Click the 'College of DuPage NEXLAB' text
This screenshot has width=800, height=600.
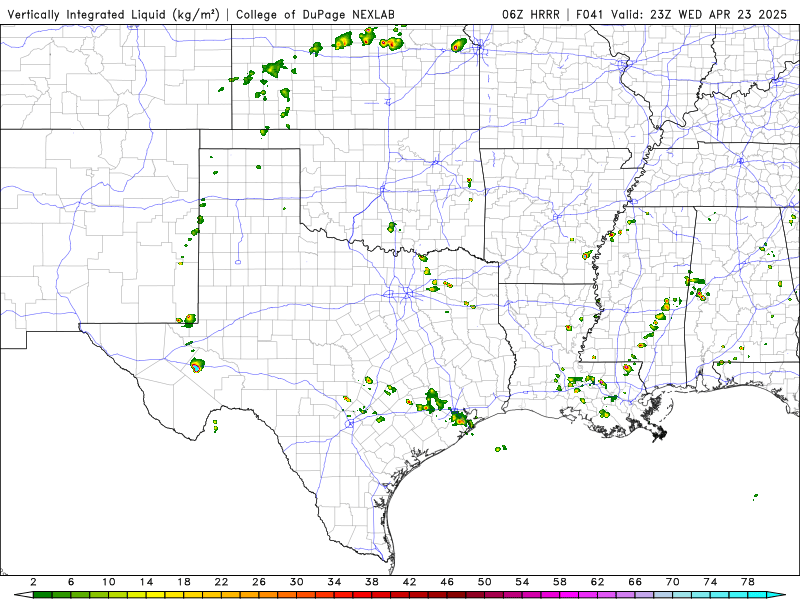(x=315, y=14)
